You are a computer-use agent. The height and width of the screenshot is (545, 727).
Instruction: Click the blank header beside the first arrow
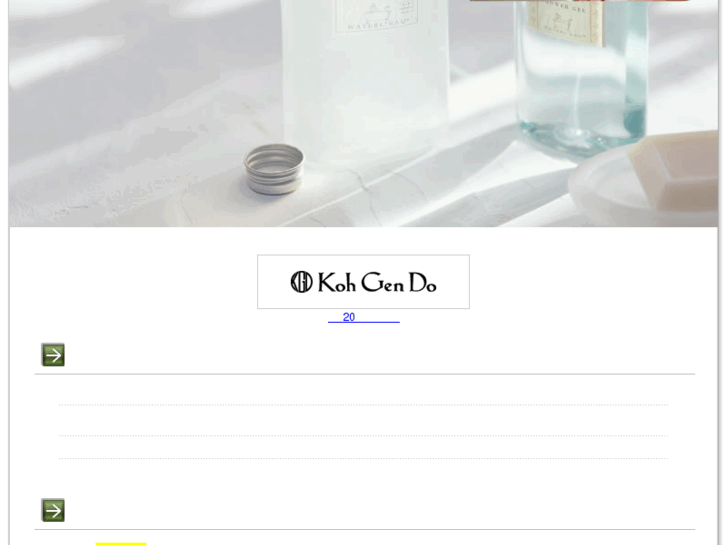click(380, 355)
